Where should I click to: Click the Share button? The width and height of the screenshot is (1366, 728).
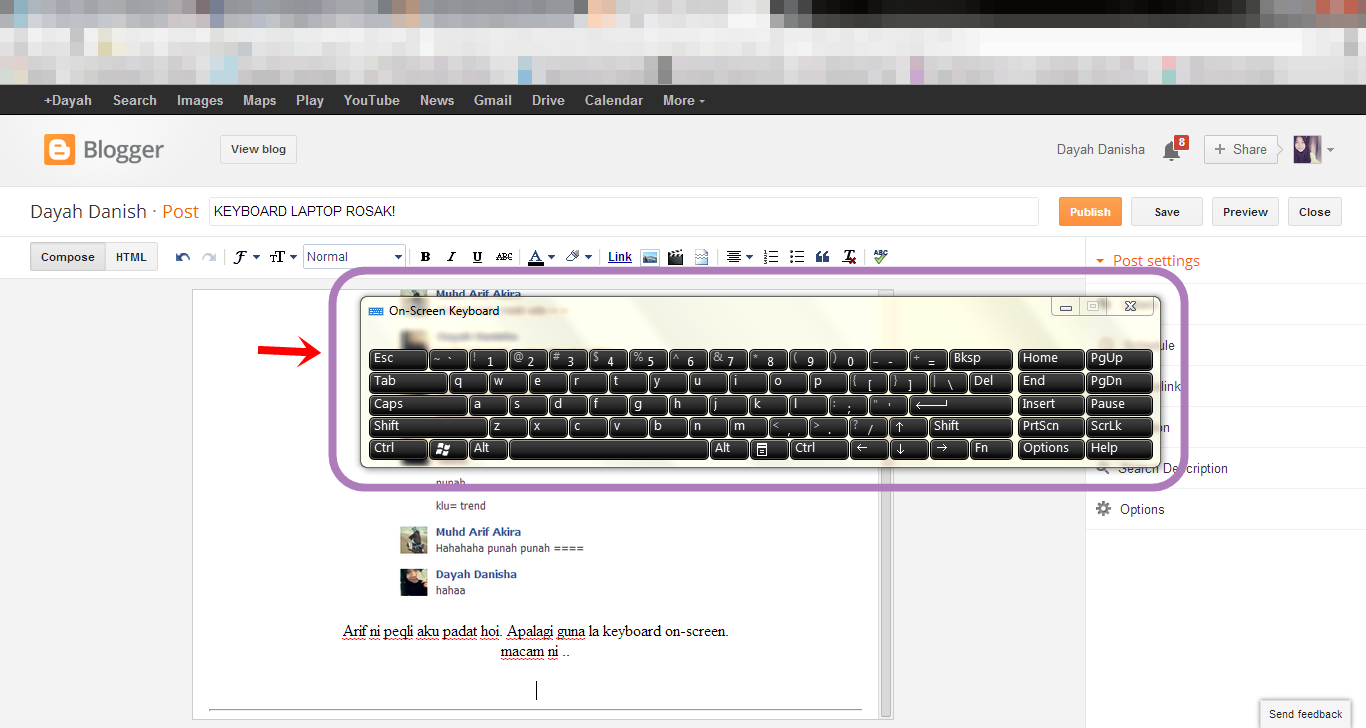click(1241, 149)
